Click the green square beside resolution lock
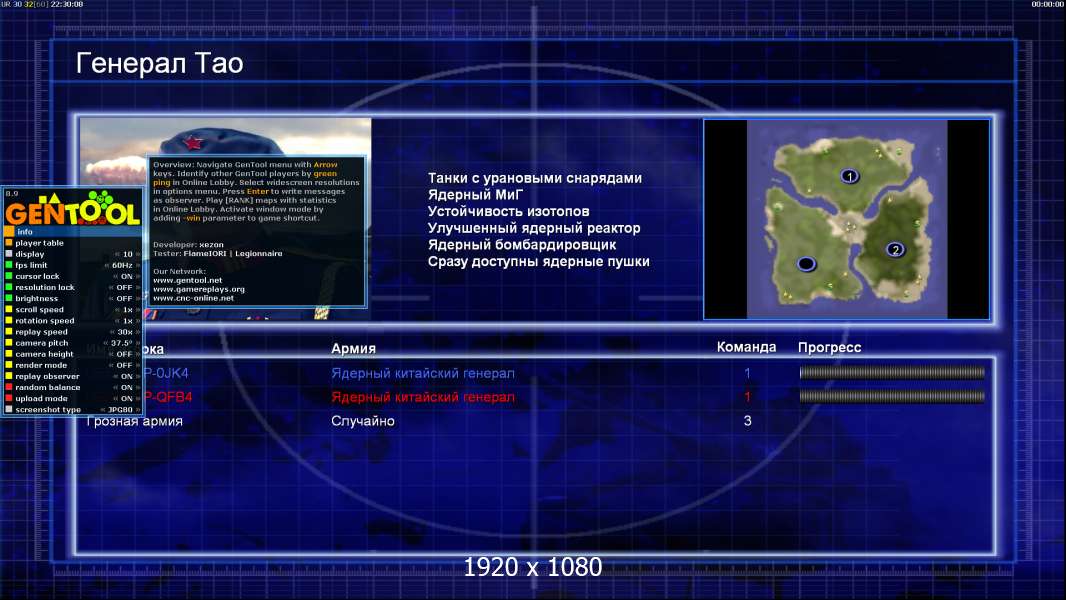1066x600 pixels. pos(9,287)
